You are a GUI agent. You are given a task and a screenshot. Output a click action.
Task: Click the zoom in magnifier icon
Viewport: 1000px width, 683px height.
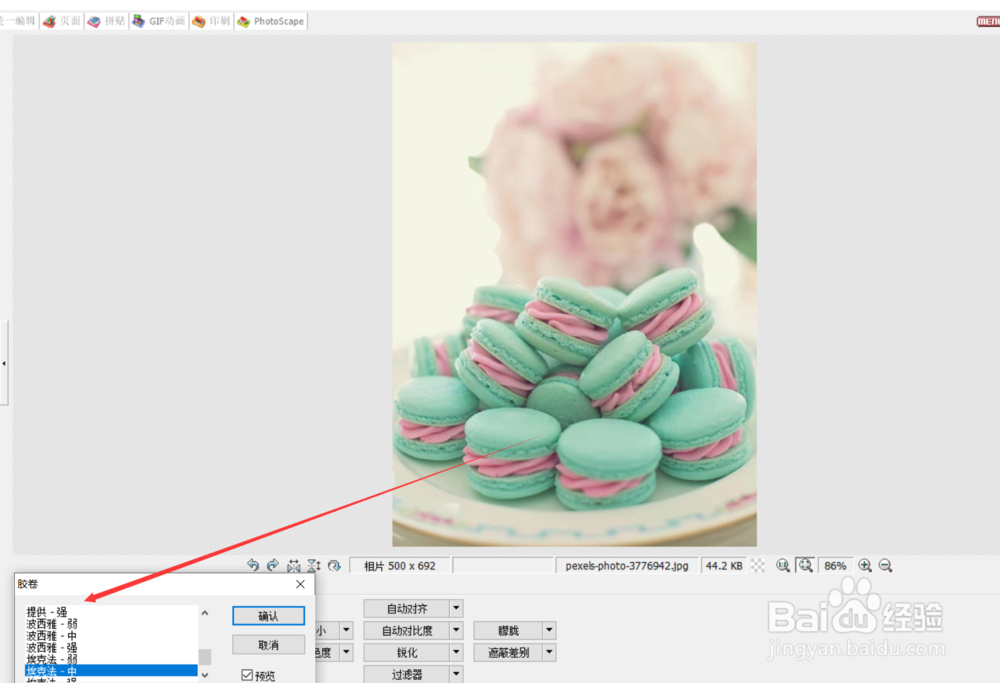point(865,565)
